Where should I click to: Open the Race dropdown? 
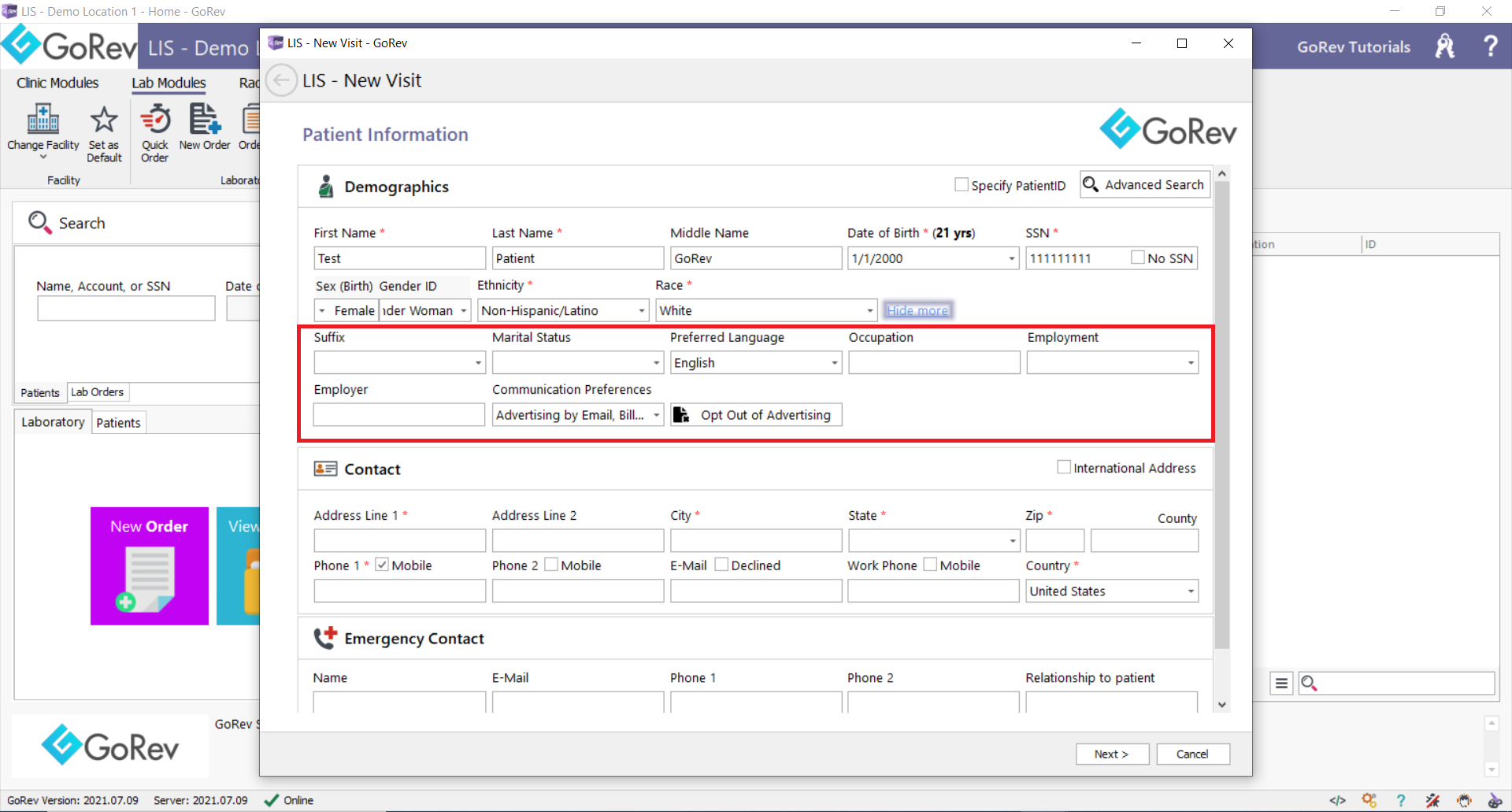tap(870, 310)
